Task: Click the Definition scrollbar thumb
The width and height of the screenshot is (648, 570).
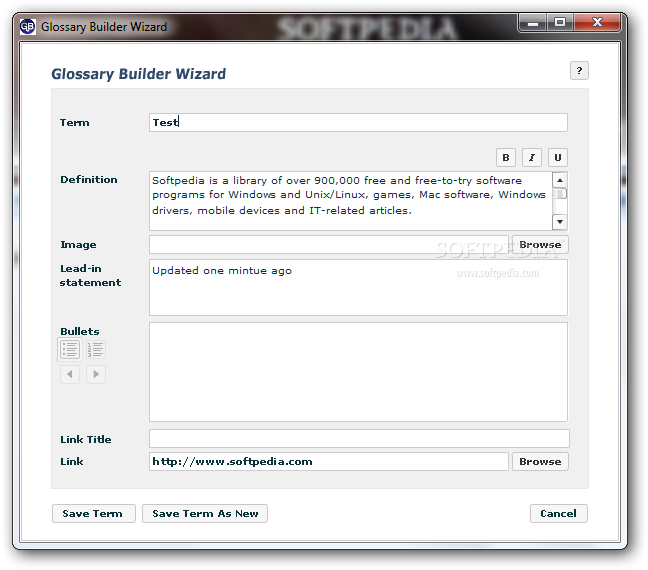Action: pos(560,194)
